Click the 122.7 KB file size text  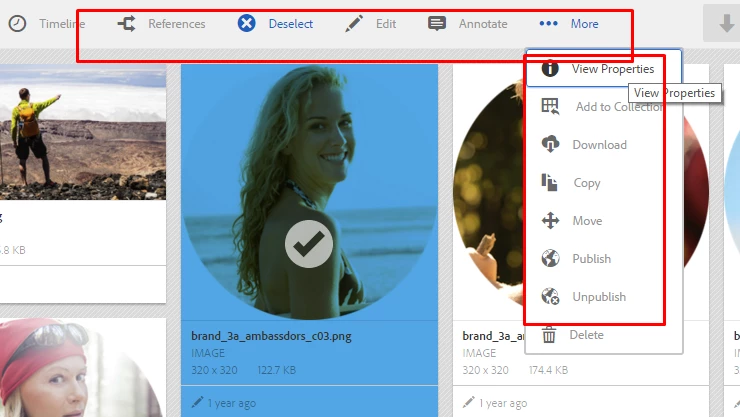coord(277,370)
